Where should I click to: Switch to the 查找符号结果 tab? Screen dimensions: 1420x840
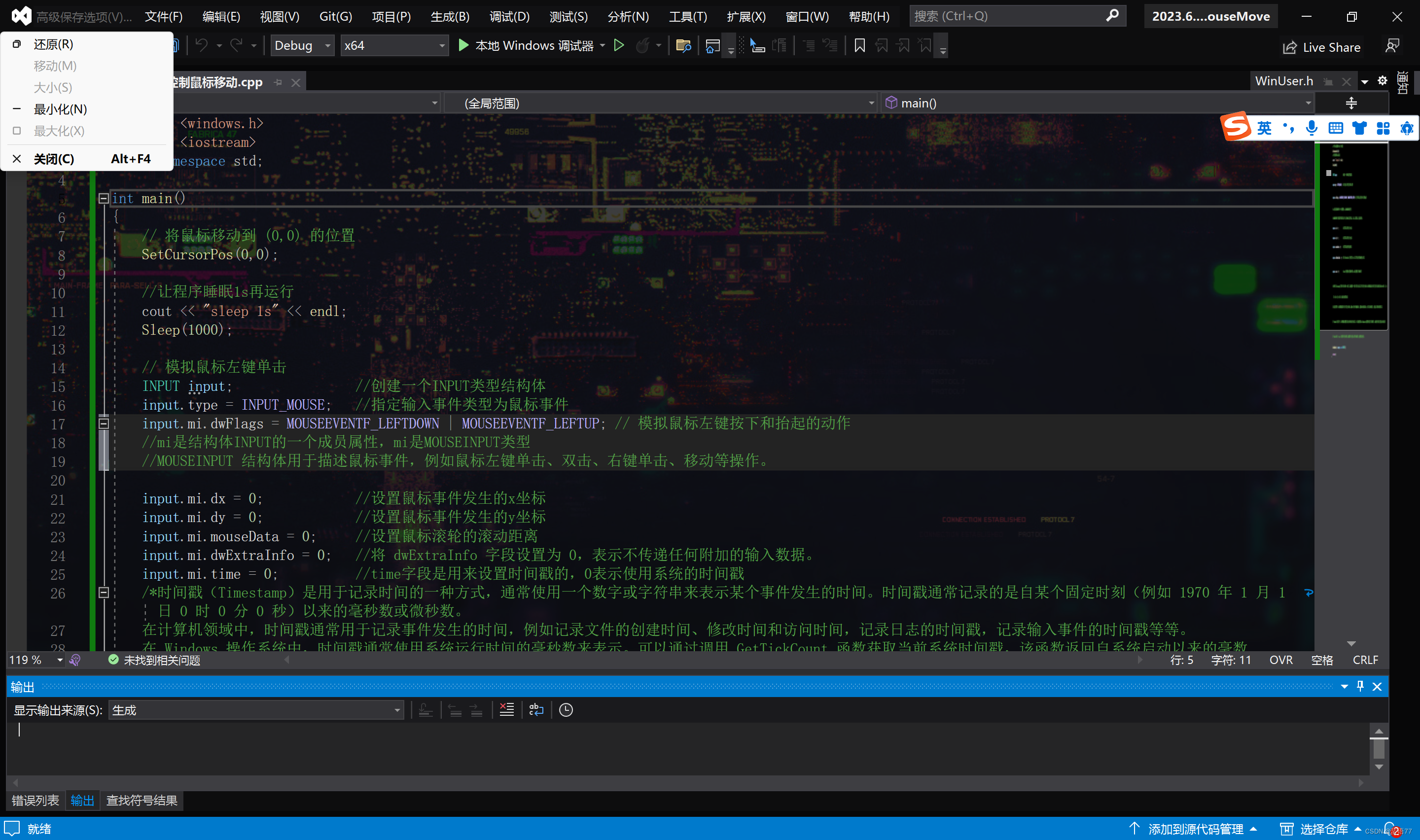coord(142,801)
